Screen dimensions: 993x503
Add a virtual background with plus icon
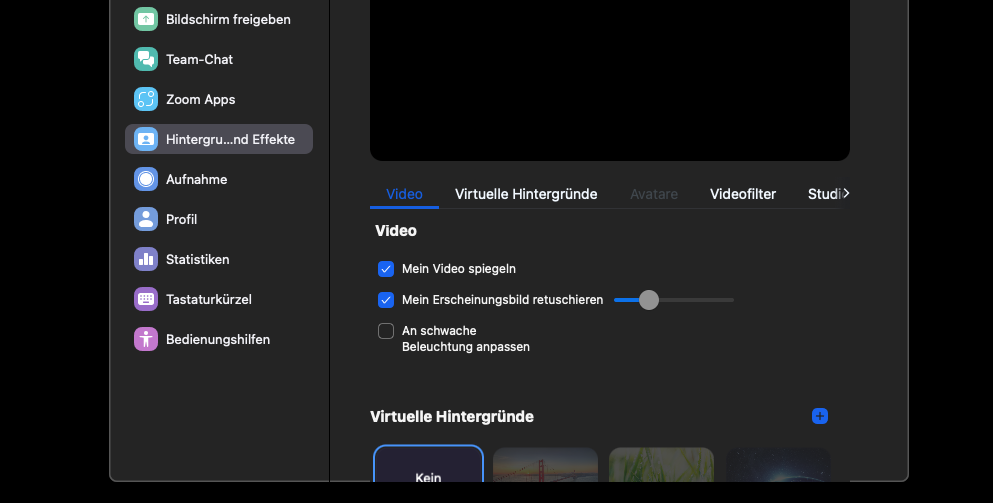tap(819, 416)
